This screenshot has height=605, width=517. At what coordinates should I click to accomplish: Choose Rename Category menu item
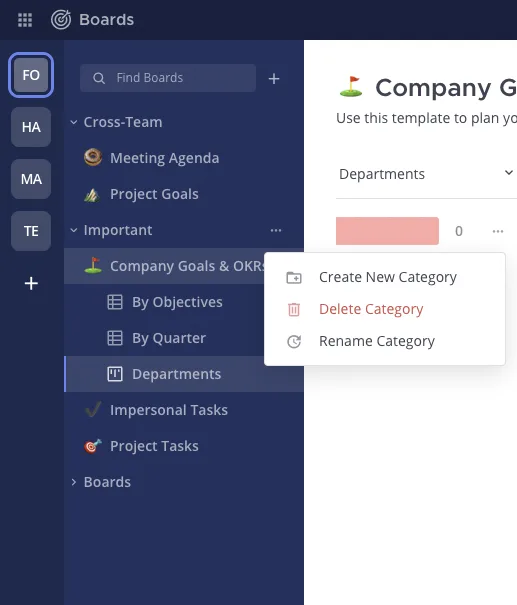click(x=385, y=341)
